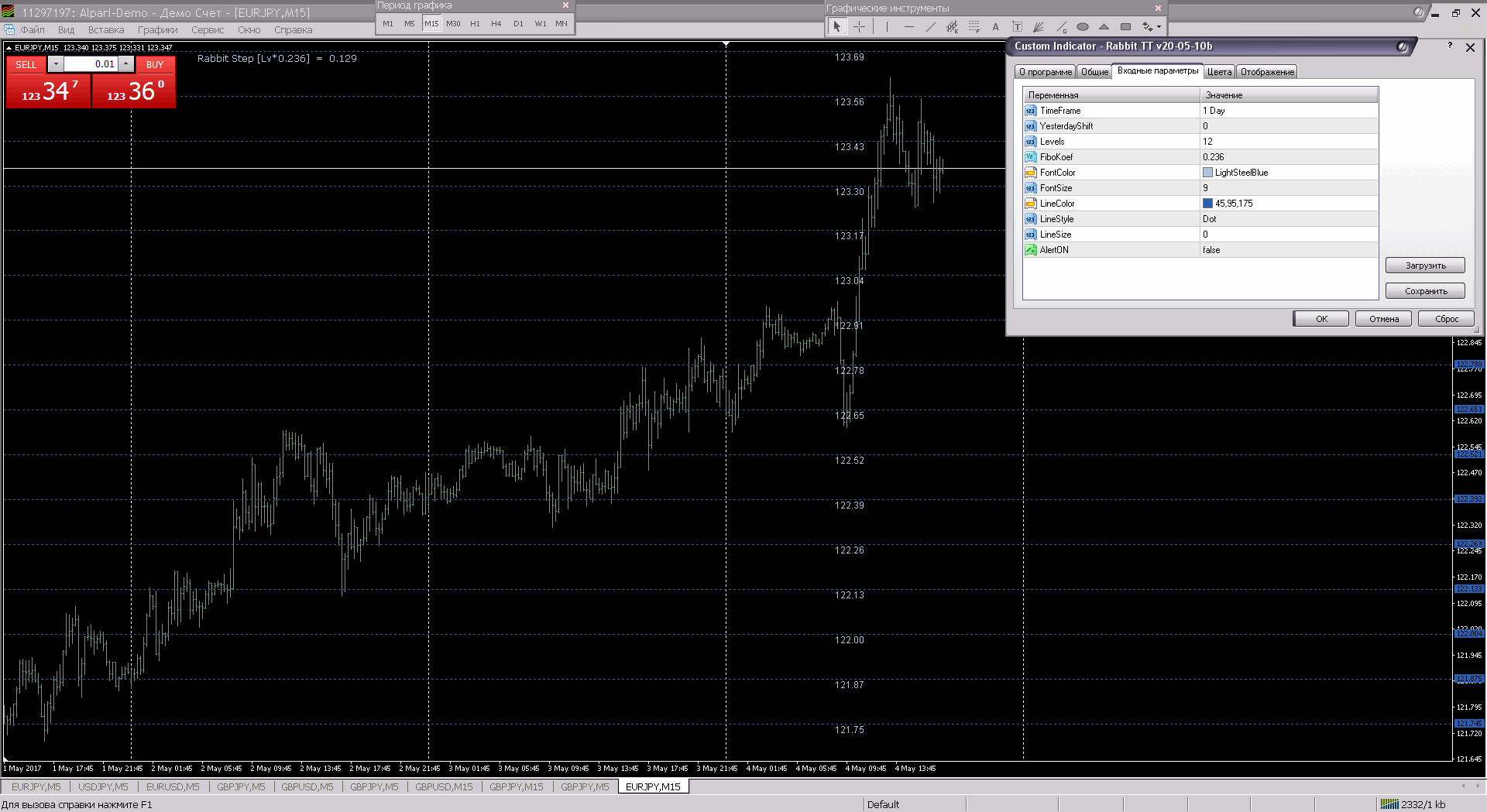Expand the volume dropdown next to SELL
Screen dimensions: 1487x812
coord(56,64)
